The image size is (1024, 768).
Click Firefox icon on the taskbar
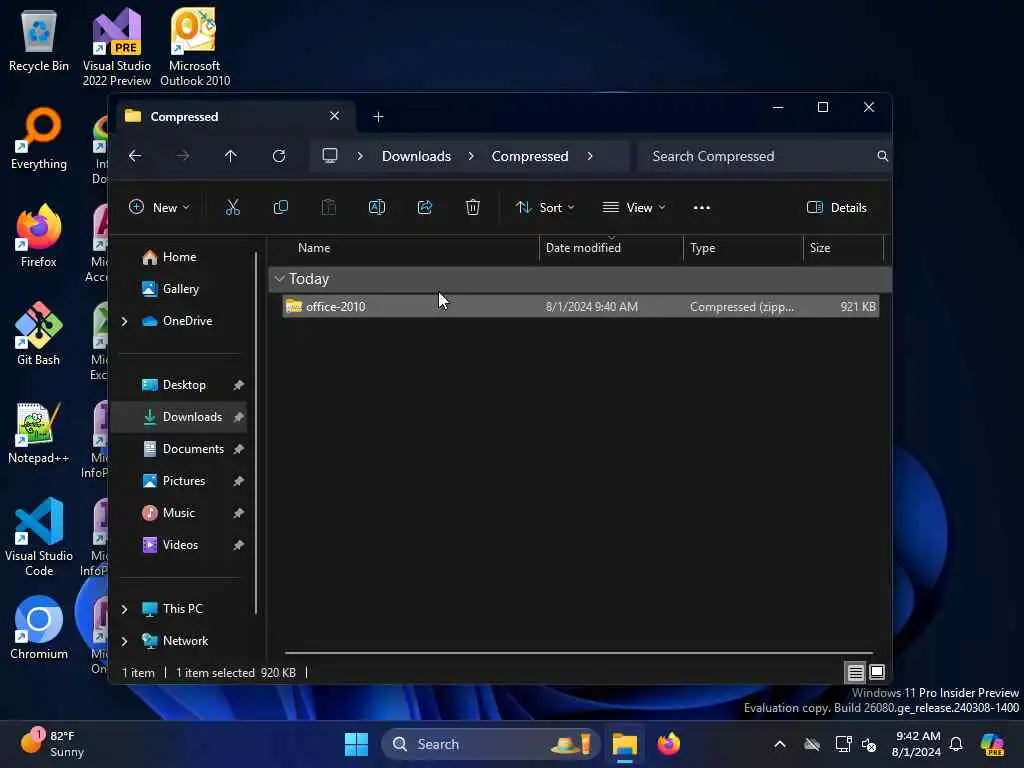[x=669, y=744]
